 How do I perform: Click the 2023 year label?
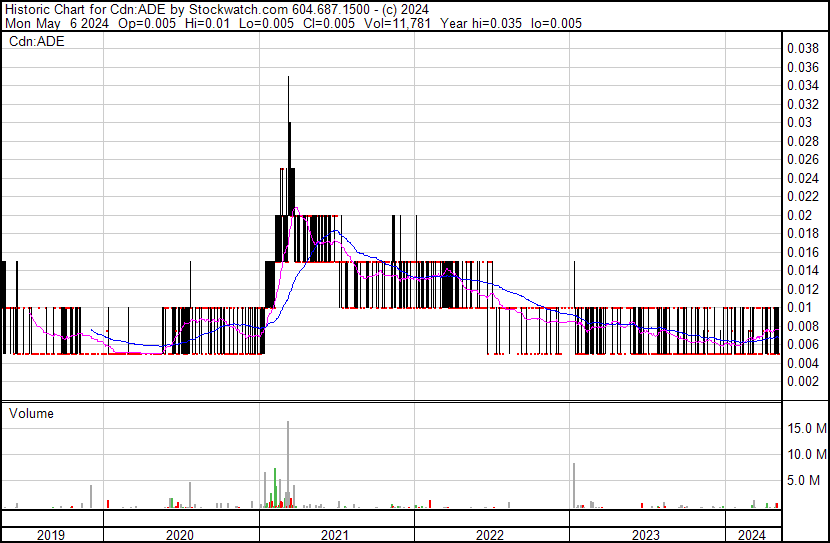pos(646,535)
